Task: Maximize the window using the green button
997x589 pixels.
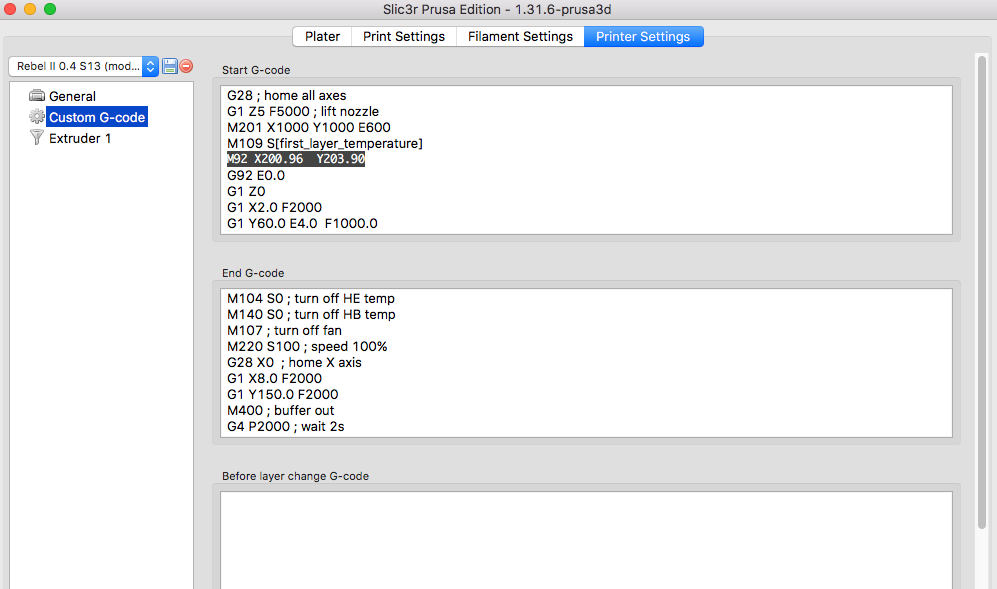Action: [50, 9]
